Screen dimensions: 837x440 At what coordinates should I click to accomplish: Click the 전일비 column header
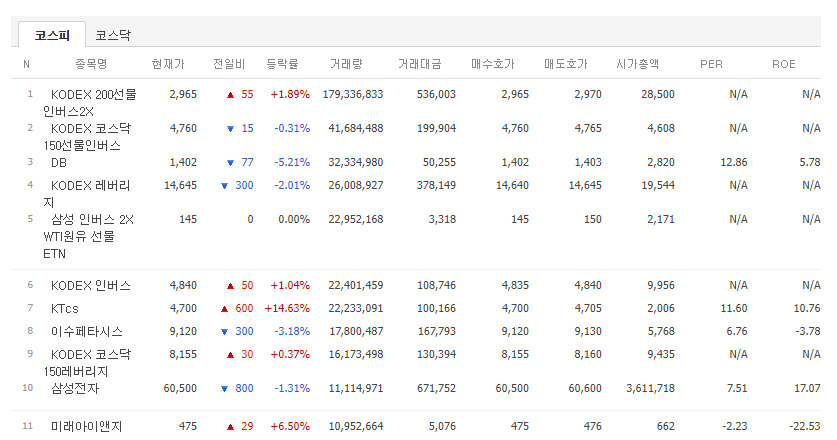228,64
